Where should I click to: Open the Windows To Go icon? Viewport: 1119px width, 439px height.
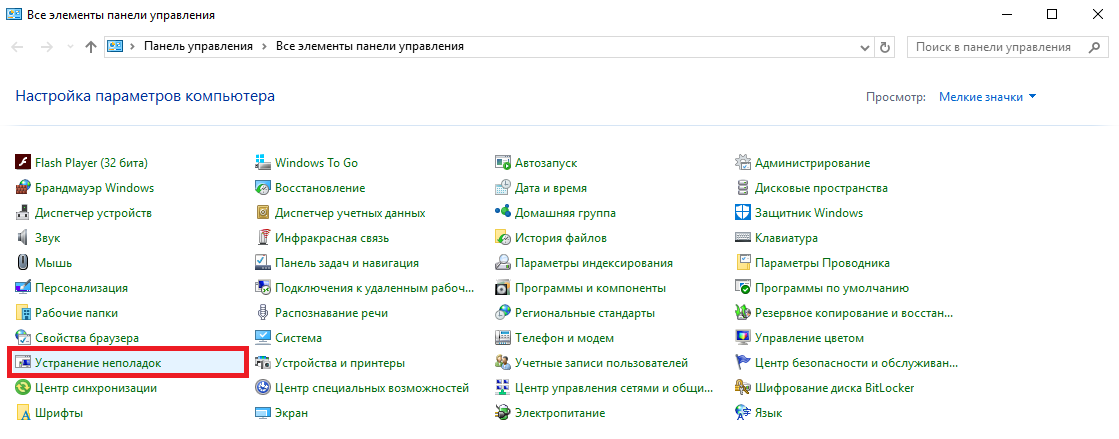(263, 163)
